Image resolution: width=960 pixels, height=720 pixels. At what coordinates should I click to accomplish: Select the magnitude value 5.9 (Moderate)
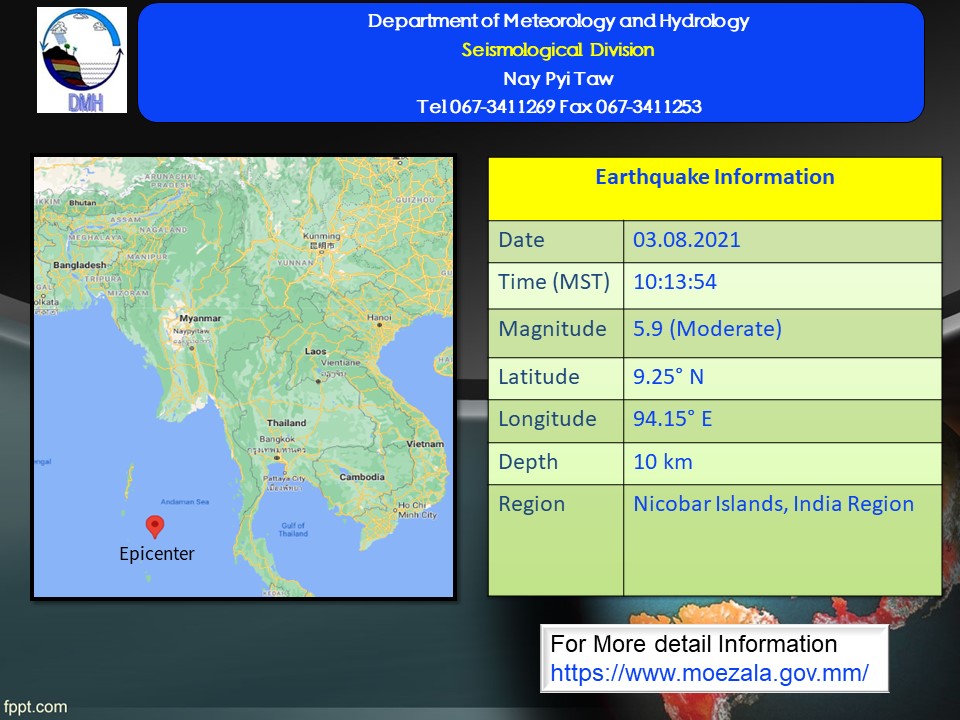[x=707, y=329]
